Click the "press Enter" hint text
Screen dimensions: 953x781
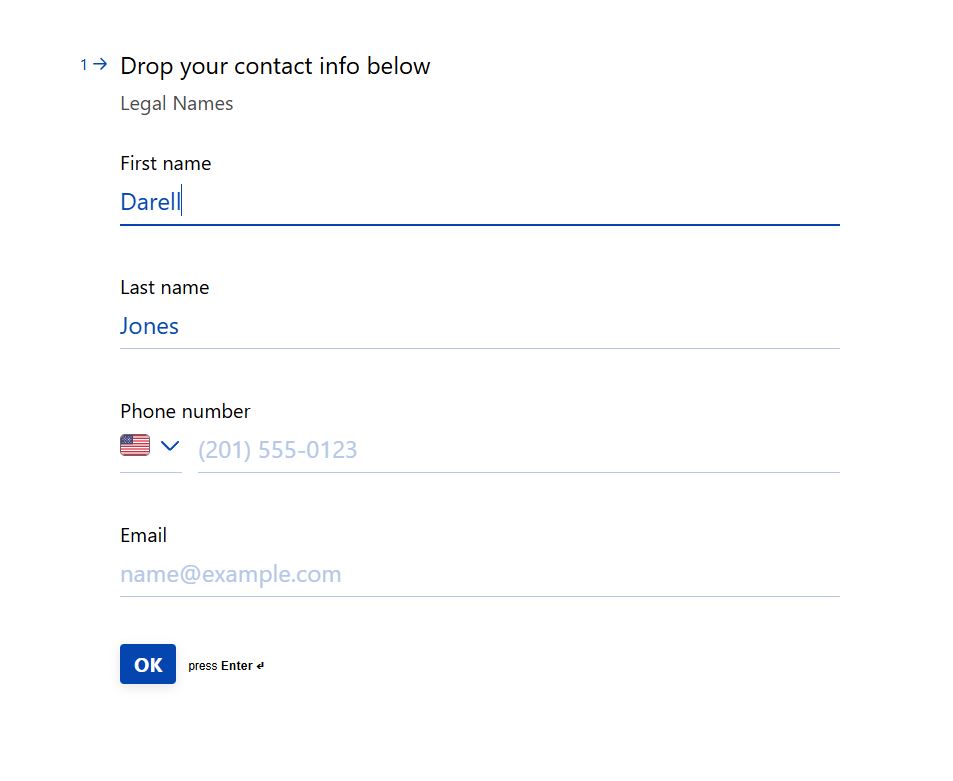tap(220, 666)
